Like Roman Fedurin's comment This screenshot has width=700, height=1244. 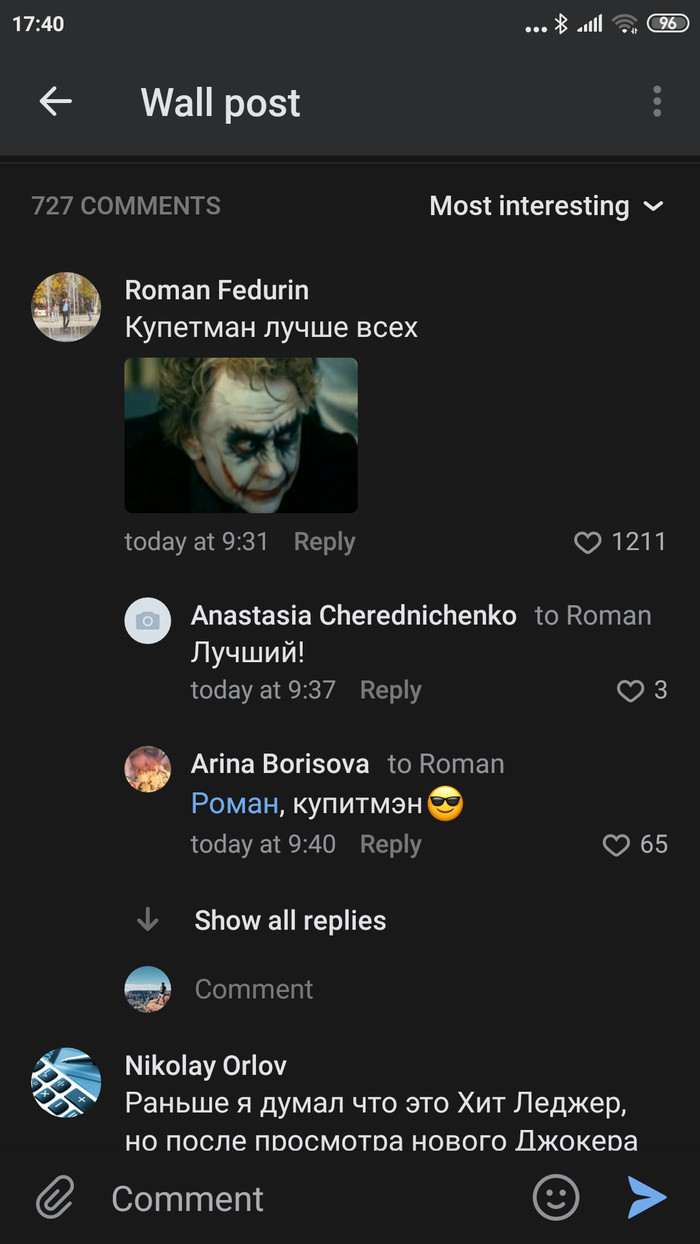pyautogui.click(x=588, y=542)
